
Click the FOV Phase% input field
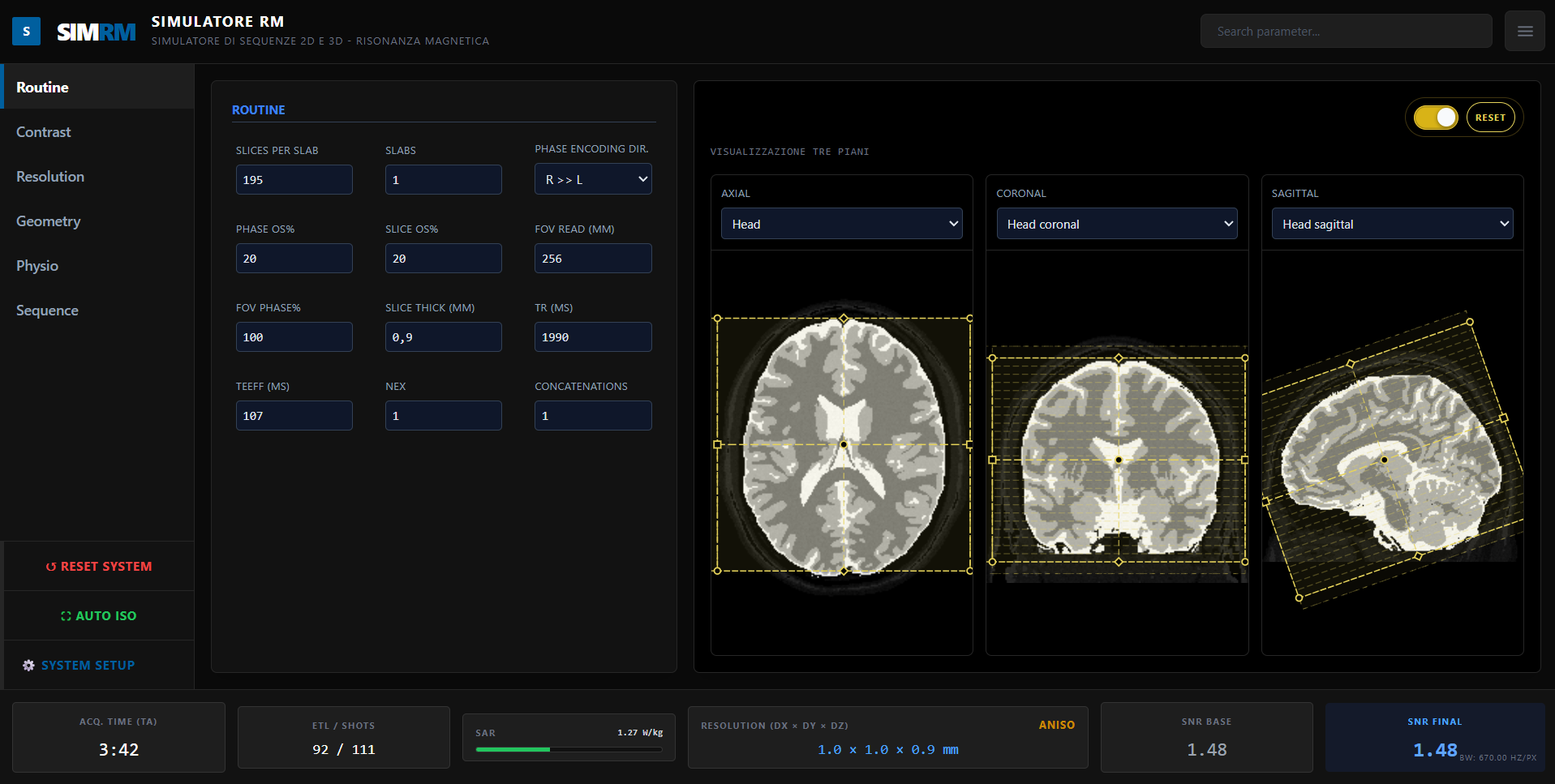click(x=294, y=336)
